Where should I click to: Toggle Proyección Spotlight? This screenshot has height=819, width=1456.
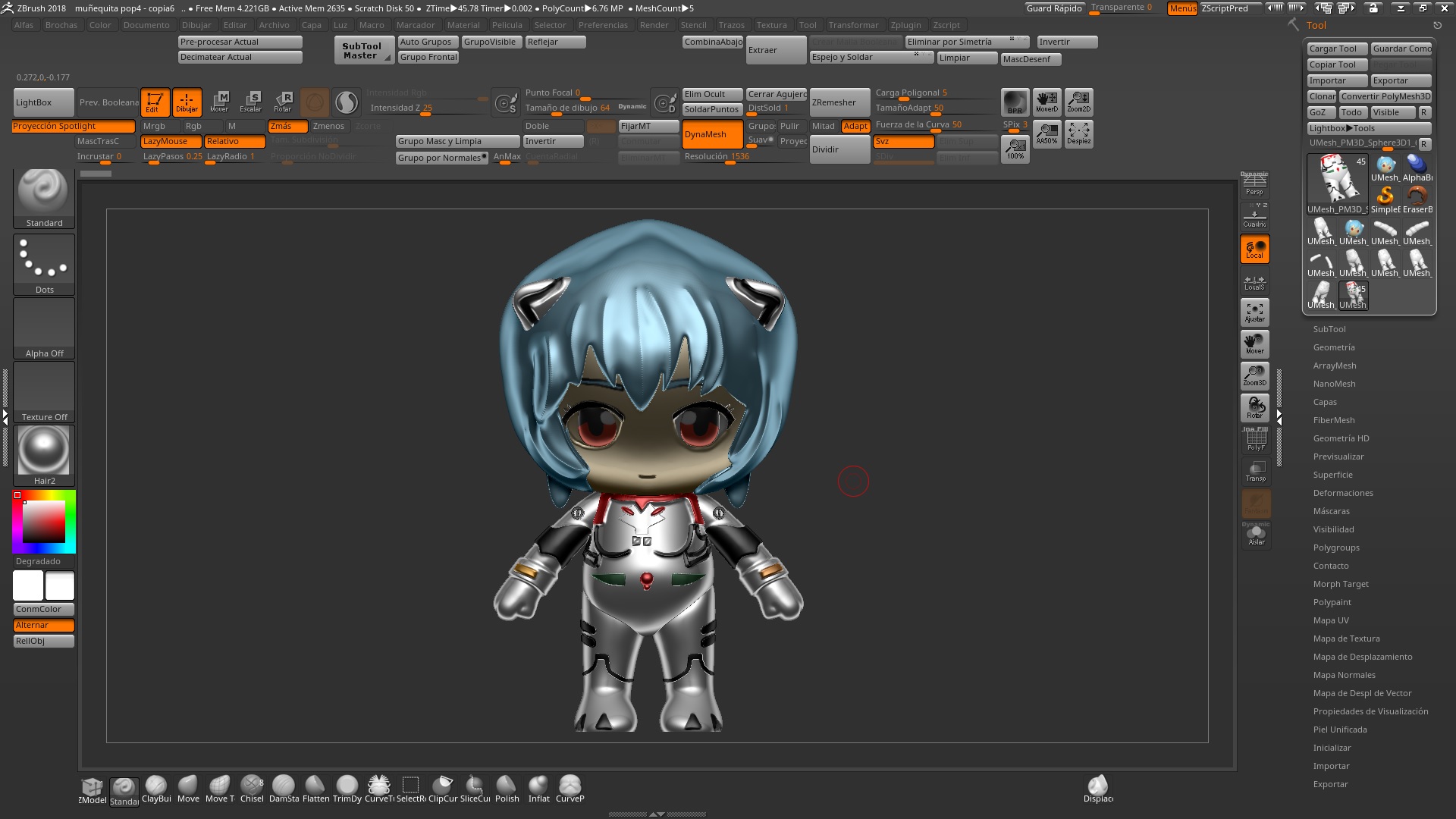pos(74,126)
